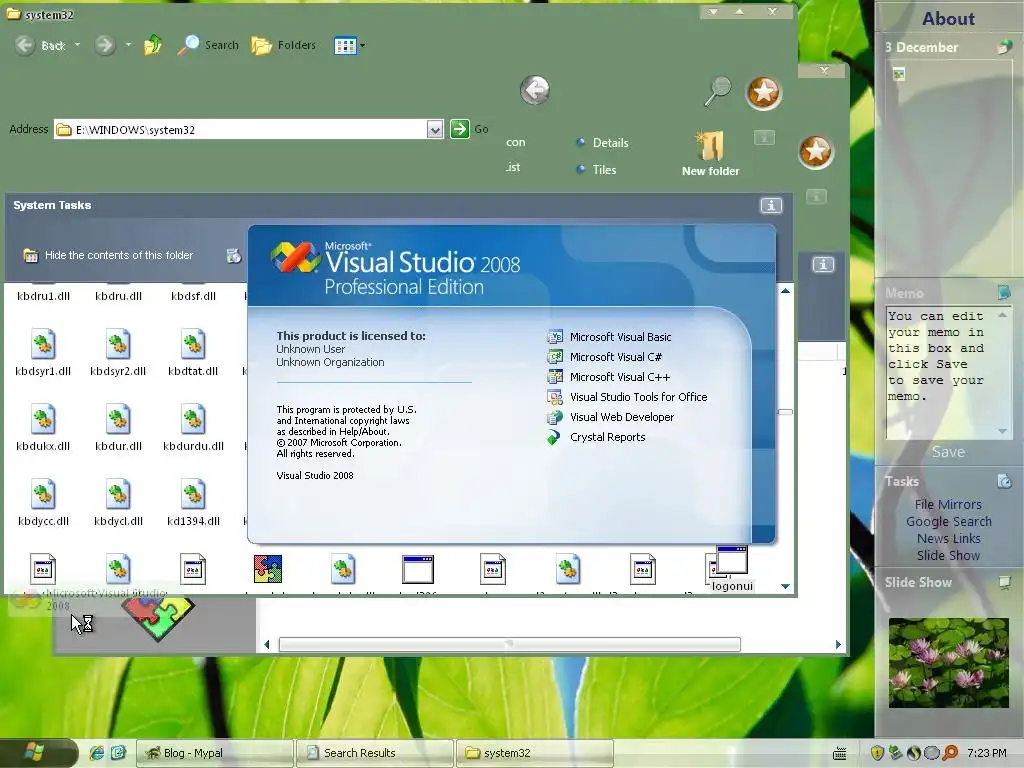Click the left arrow of horizontal scrollbar

[266, 645]
